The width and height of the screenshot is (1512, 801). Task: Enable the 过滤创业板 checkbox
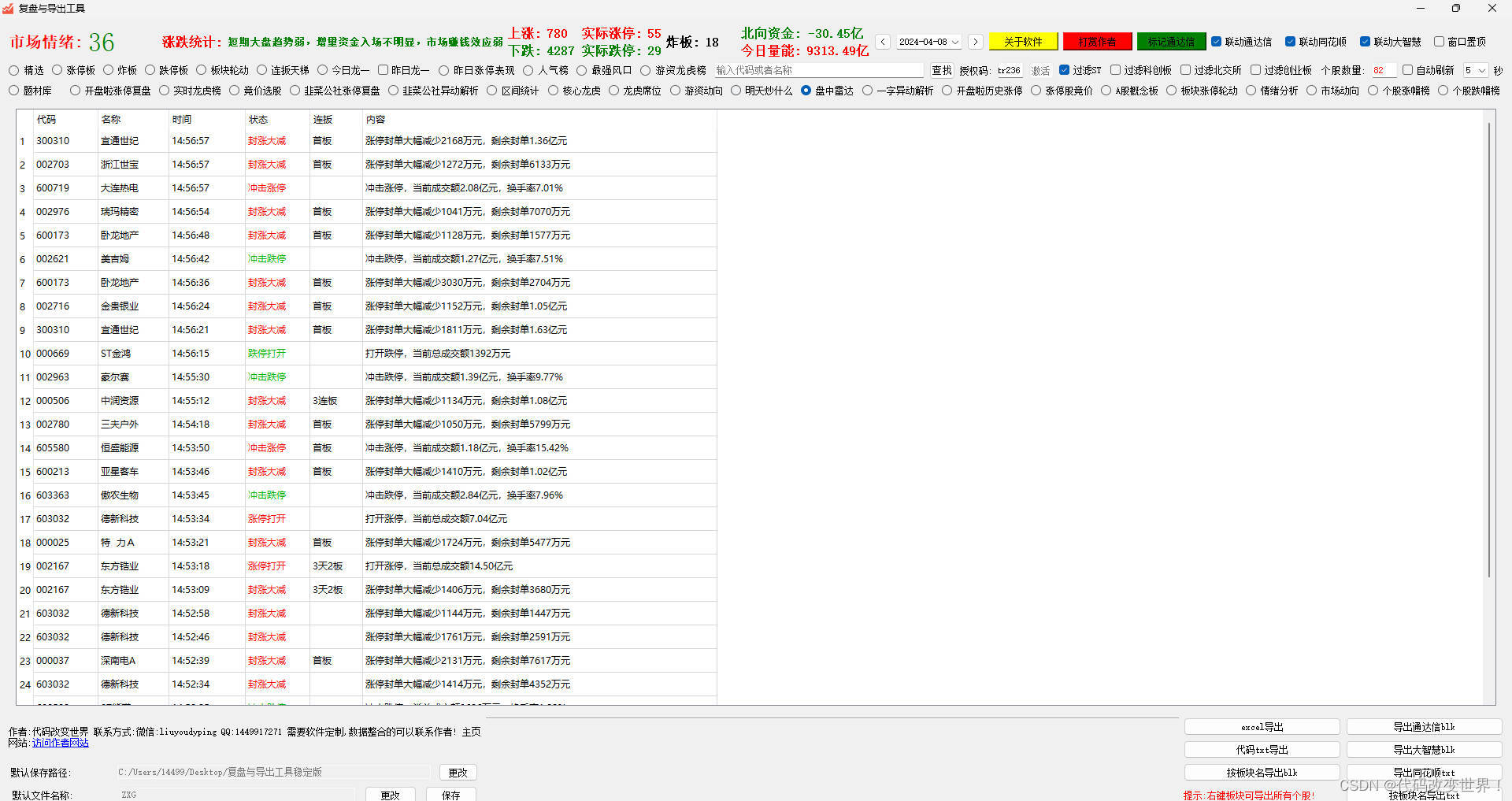pyautogui.click(x=1255, y=70)
